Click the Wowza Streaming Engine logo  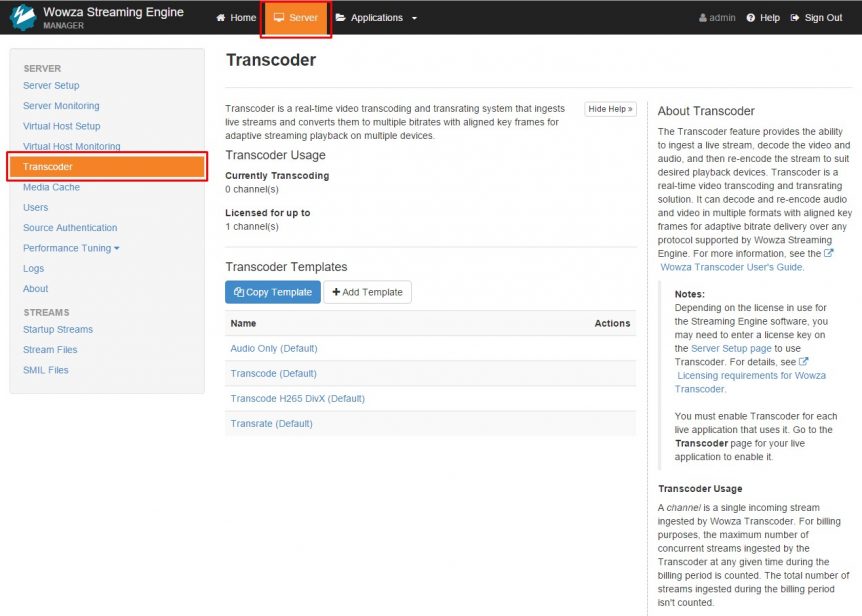tap(25, 17)
